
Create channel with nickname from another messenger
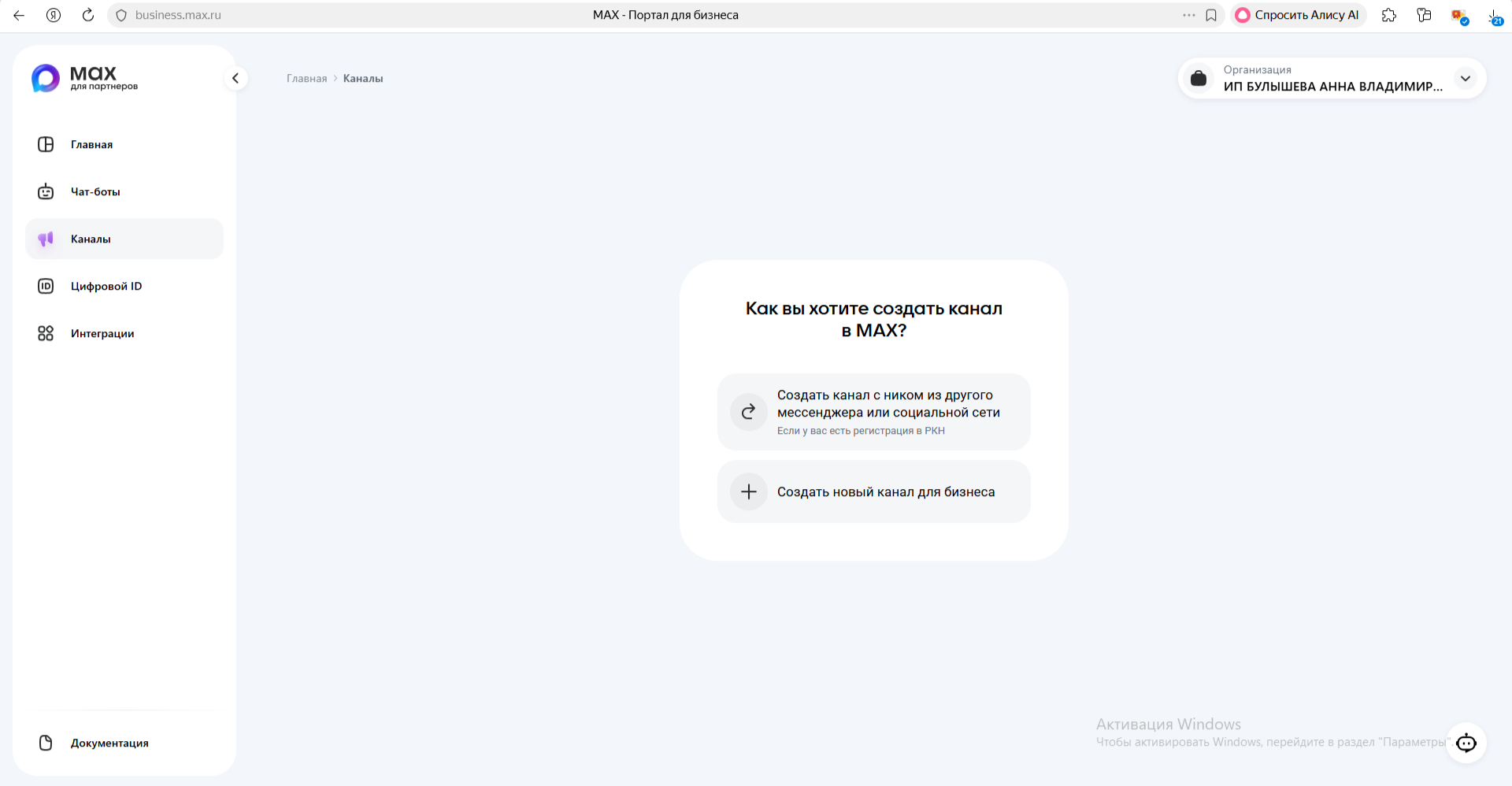pos(874,412)
